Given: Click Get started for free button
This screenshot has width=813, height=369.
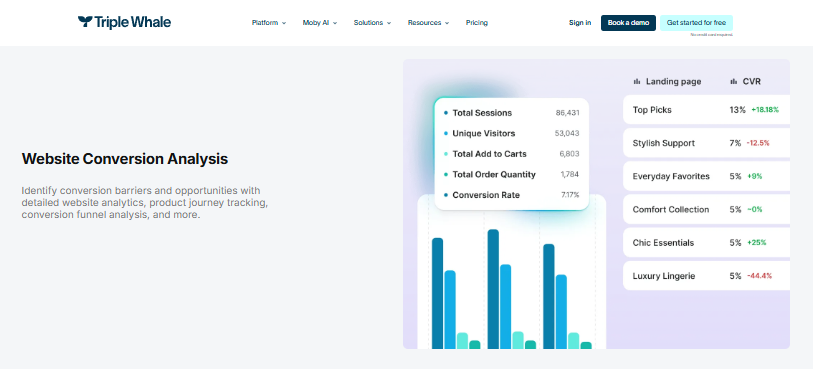Looking at the screenshot, I should point(696,23).
